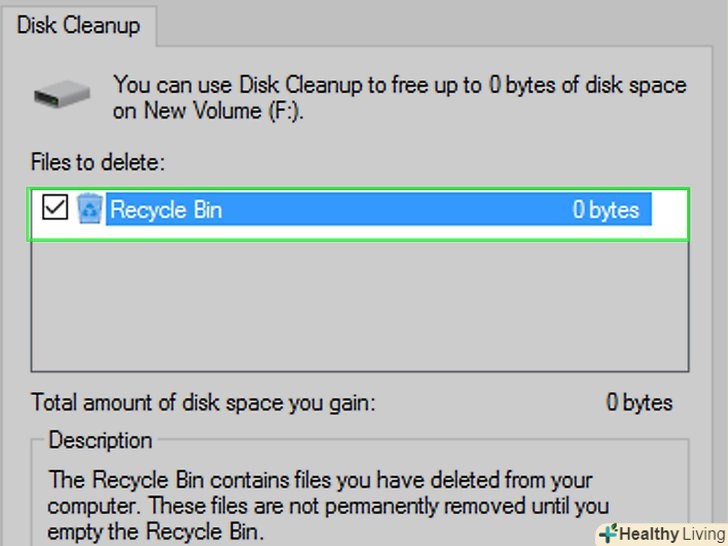Click 'Total amount of disk space you gain' label
Image resolution: width=728 pixels, height=546 pixels.
203,404
